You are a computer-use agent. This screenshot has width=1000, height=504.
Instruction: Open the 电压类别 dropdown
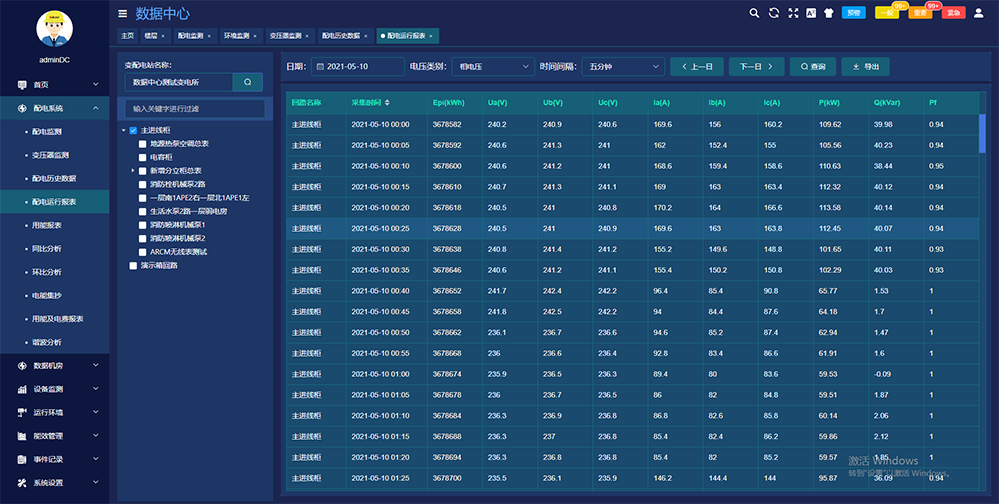[493, 67]
